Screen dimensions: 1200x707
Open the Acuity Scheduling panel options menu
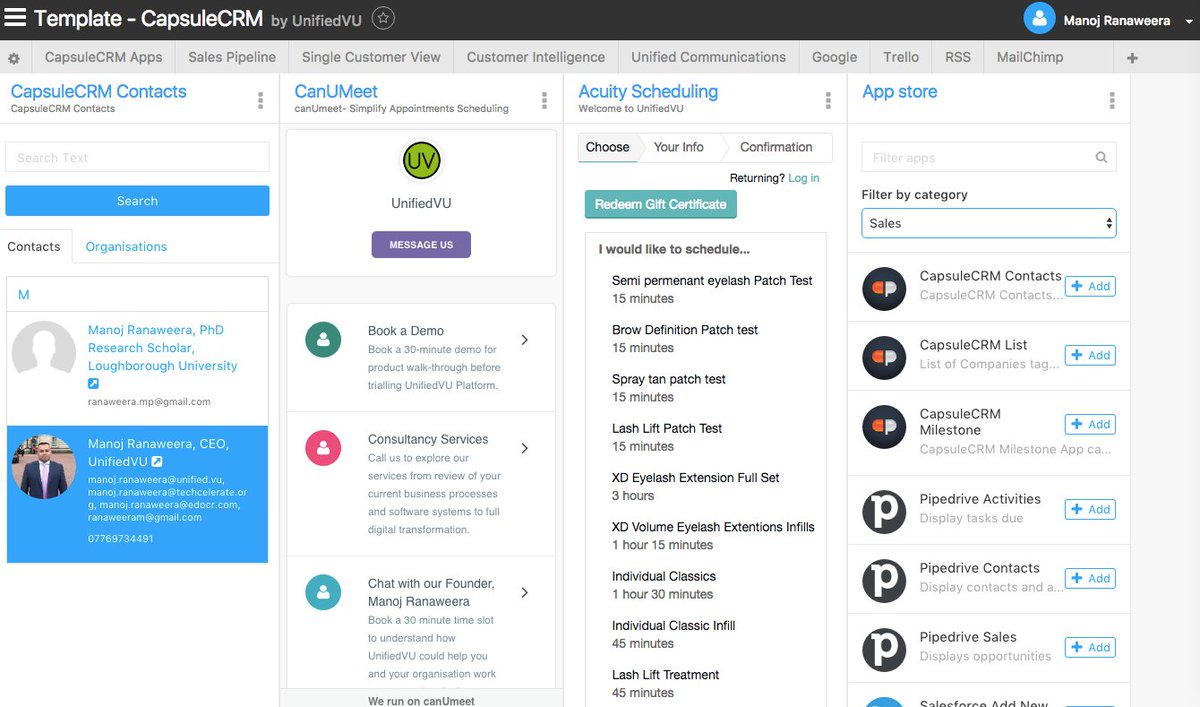(x=828, y=100)
